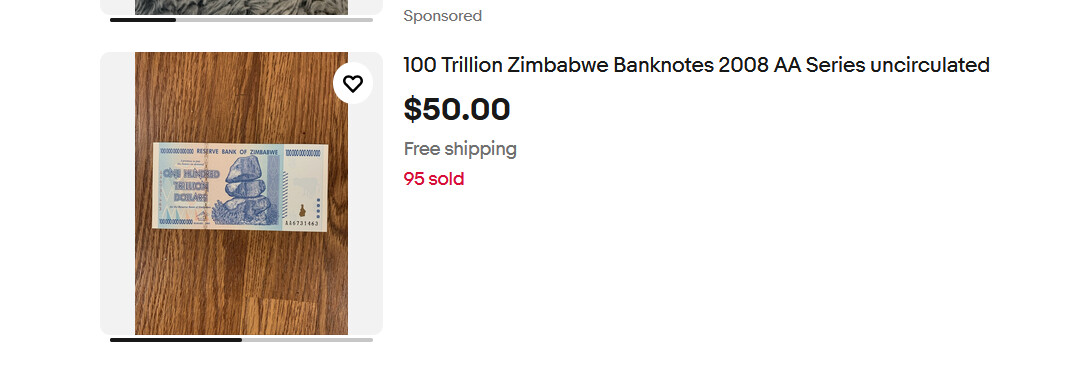This screenshot has width=1084, height=368.
Task: Open the banknote photo on wooden table
Action: (x=241, y=193)
